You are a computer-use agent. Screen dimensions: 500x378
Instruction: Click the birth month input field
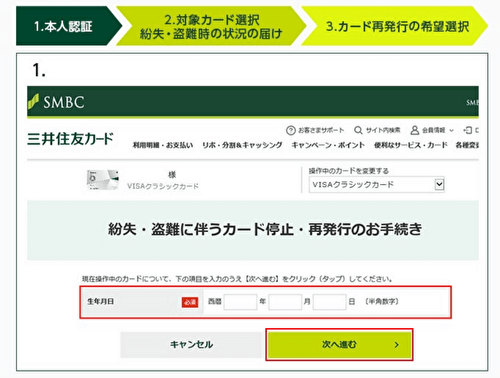click(285, 302)
